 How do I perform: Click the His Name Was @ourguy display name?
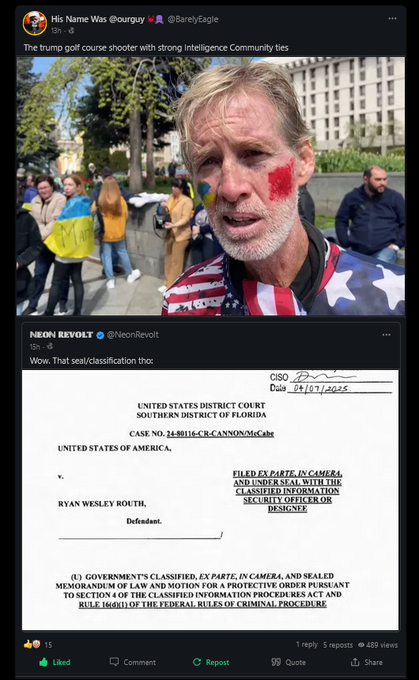(x=98, y=19)
